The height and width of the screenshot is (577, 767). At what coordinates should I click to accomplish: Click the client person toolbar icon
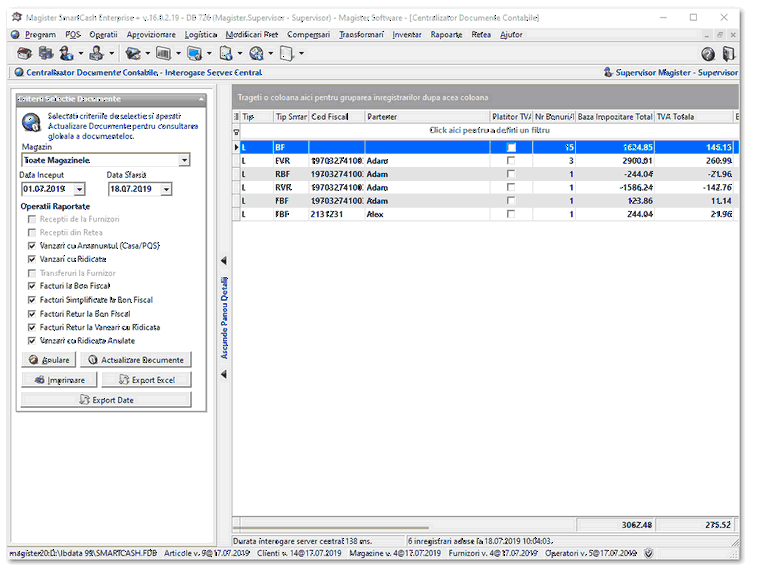pyautogui.click(x=96, y=53)
